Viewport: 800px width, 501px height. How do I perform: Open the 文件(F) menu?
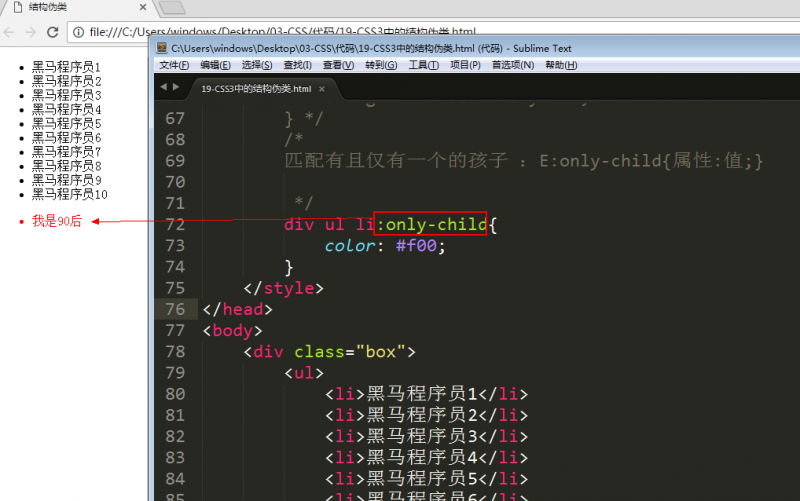[x=174, y=65]
